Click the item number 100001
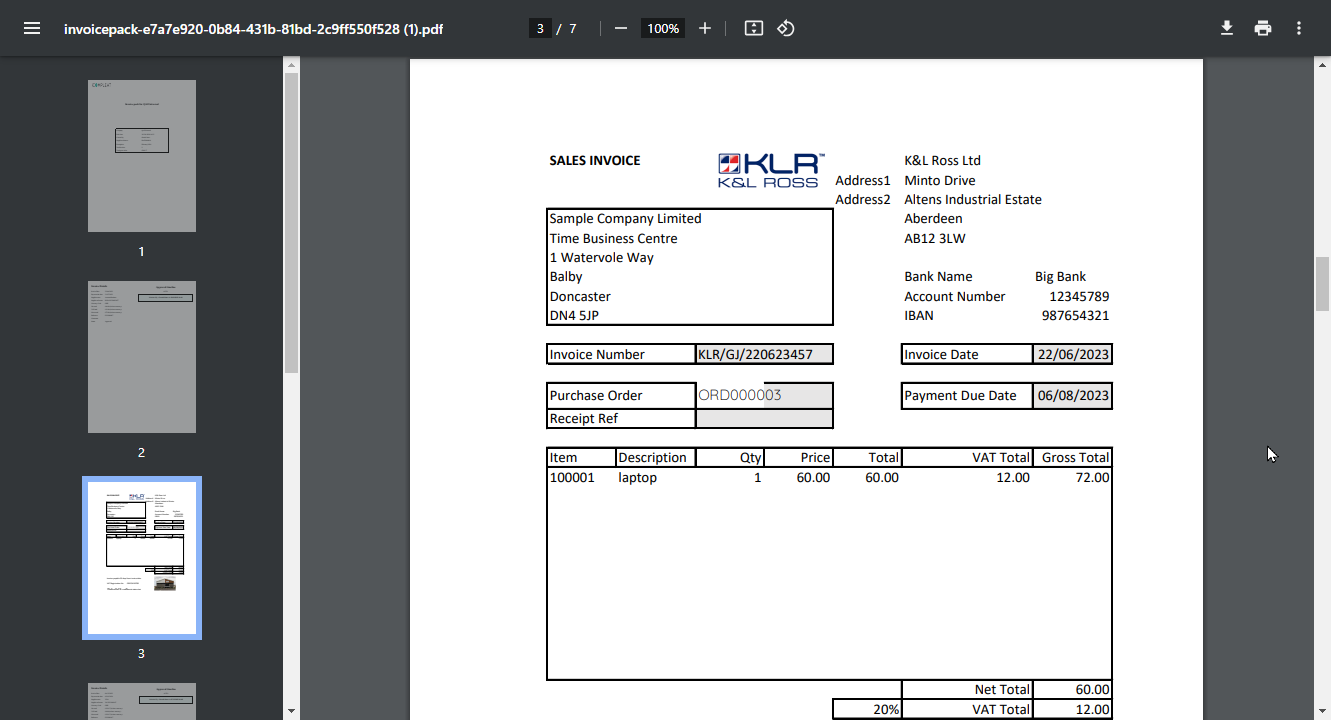This screenshot has height=720, width=1331. pos(572,477)
